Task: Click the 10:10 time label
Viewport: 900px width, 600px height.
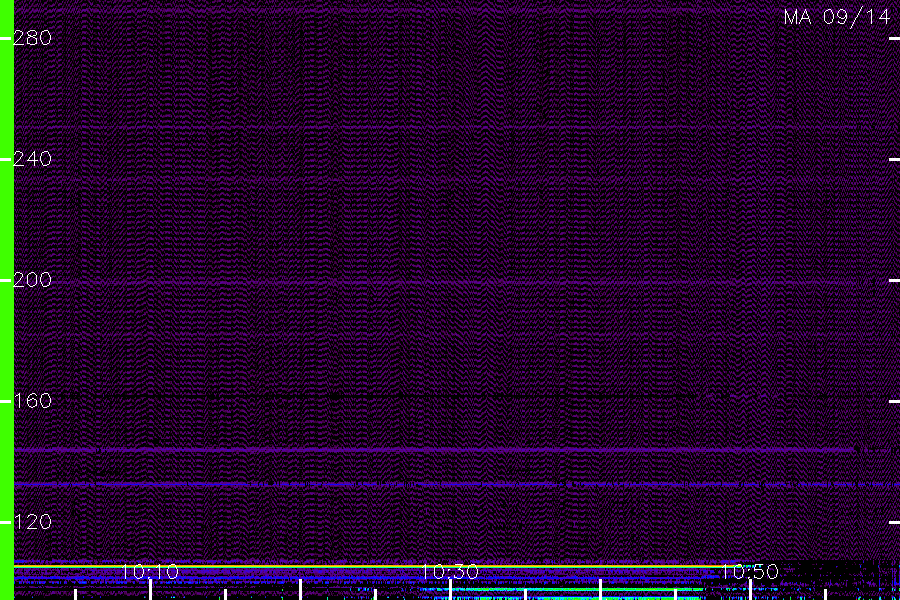Action: click(150, 572)
